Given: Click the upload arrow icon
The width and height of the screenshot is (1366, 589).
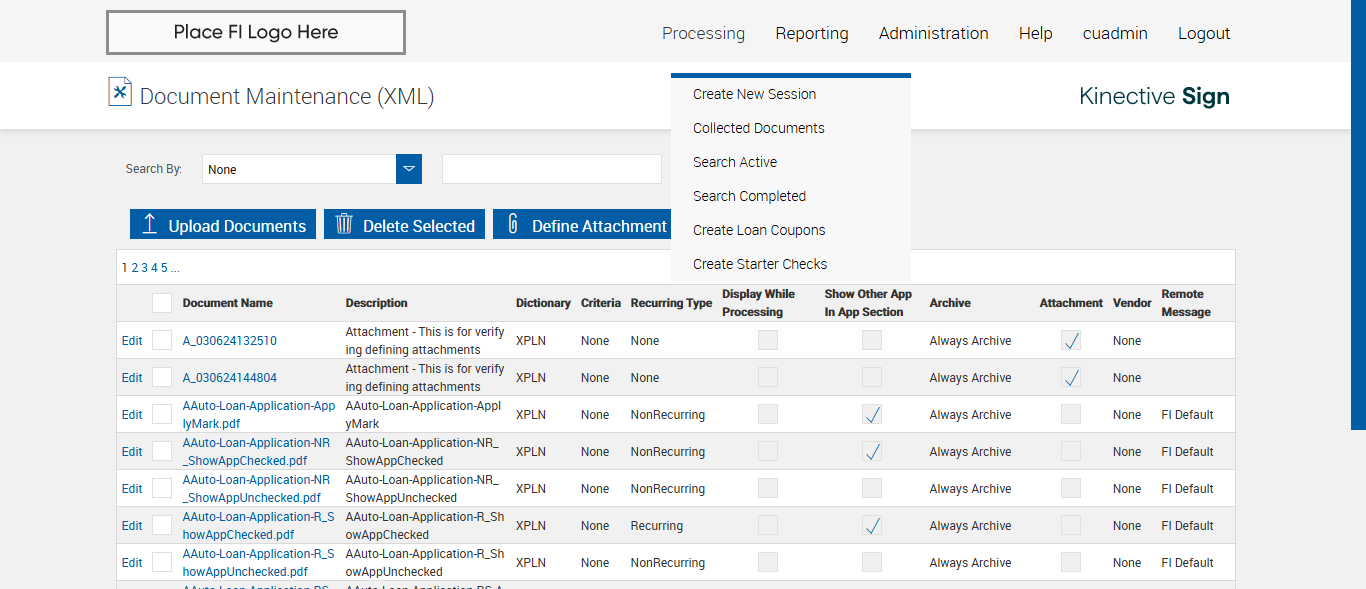Looking at the screenshot, I should point(149,224).
